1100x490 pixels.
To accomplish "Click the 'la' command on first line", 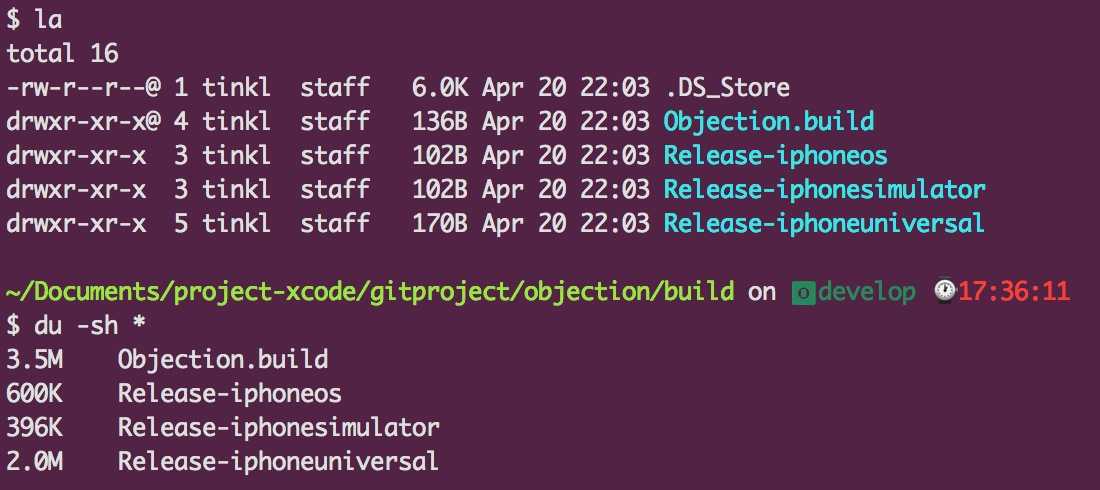I will [47, 20].
